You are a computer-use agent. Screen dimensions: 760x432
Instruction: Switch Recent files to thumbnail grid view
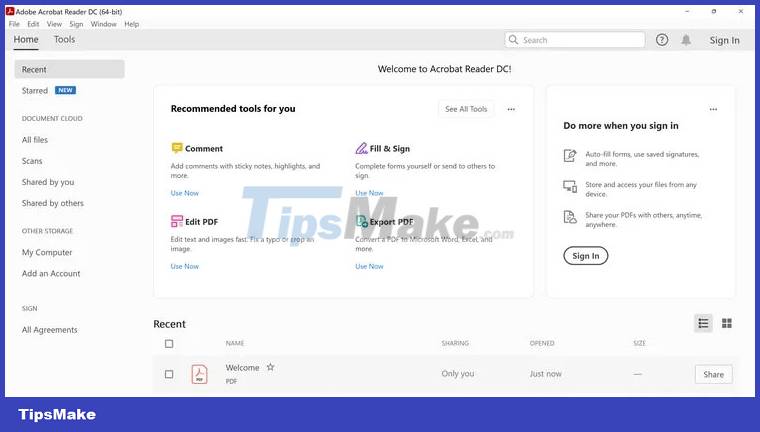click(x=727, y=323)
